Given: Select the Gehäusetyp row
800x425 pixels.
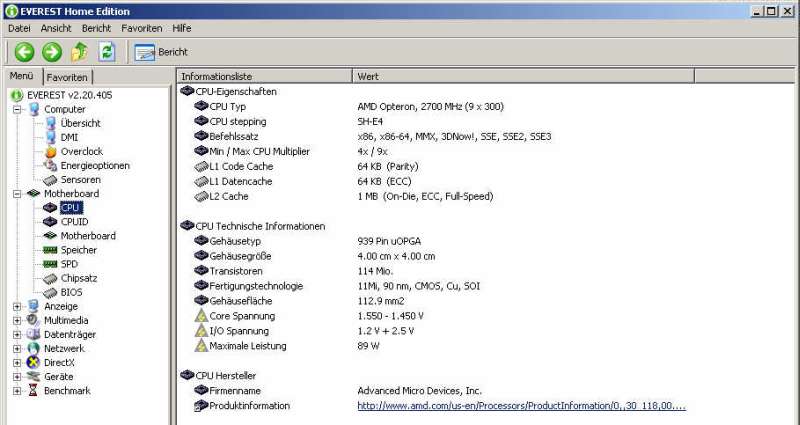Looking at the screenshot, I should pyautogui.click(x=308, y=241).
